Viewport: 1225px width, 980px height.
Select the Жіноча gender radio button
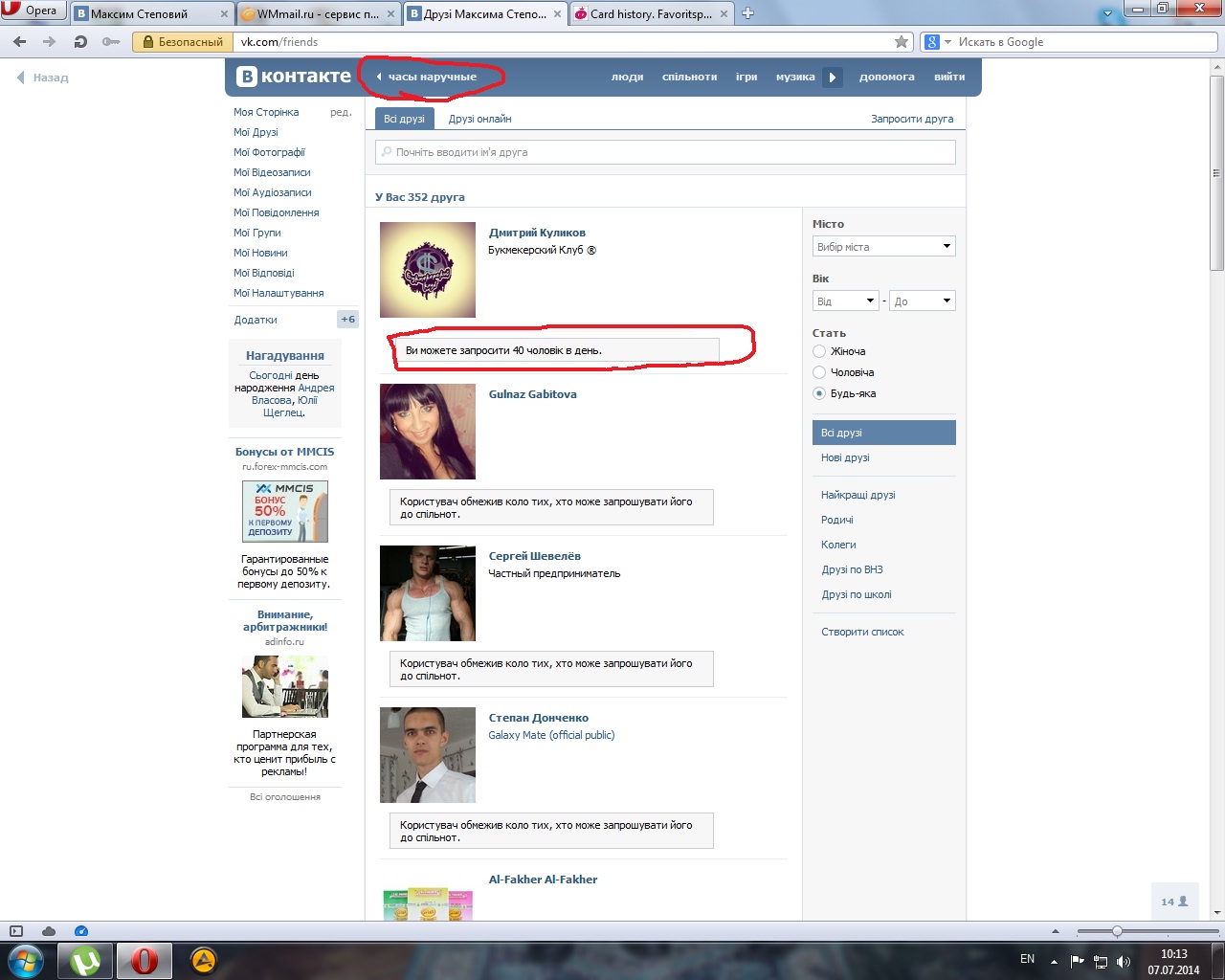click(x=819, y=351)
